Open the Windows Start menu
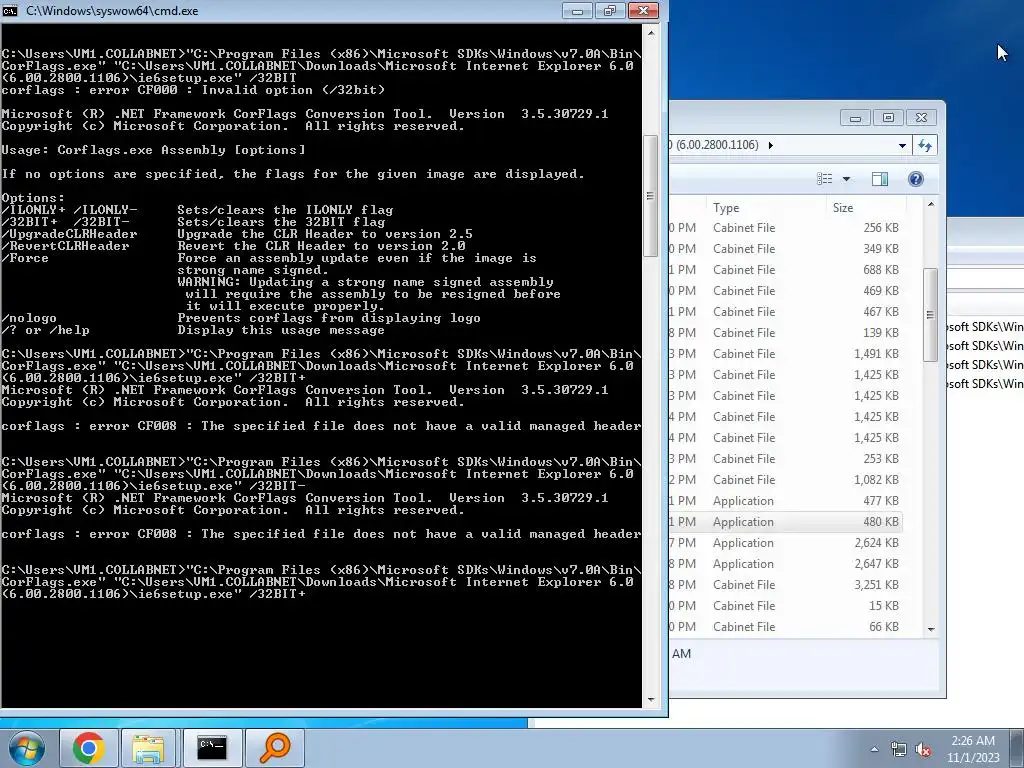The image size is (1024, 768). [26, 748]
